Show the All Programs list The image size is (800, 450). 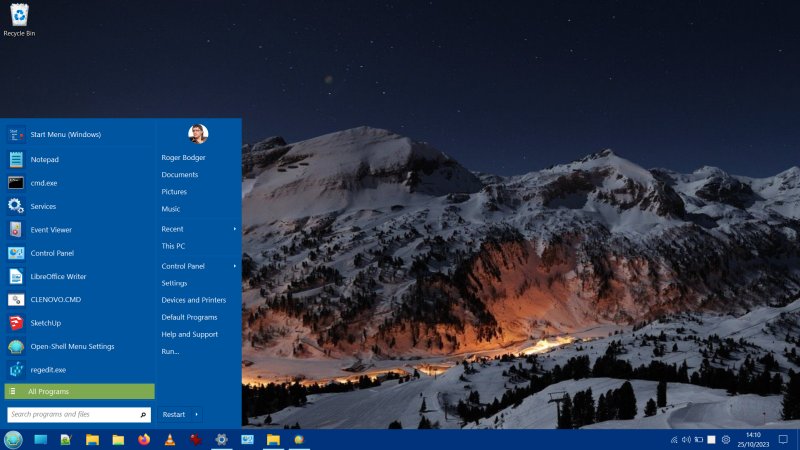79,391
